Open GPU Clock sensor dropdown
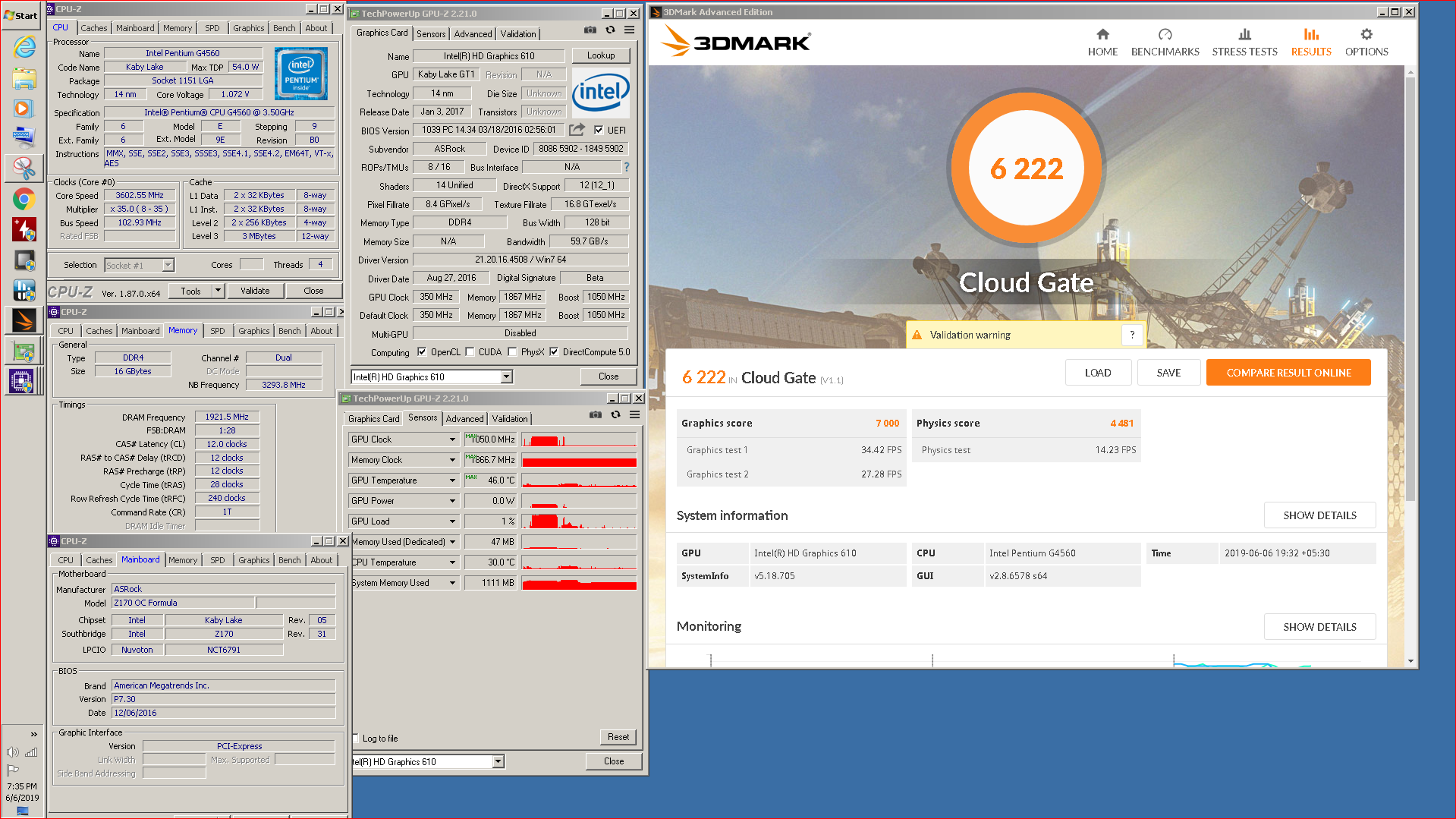Image resolution: width=1456 pixels, height=819 pixels. click(x=452, y=439)
